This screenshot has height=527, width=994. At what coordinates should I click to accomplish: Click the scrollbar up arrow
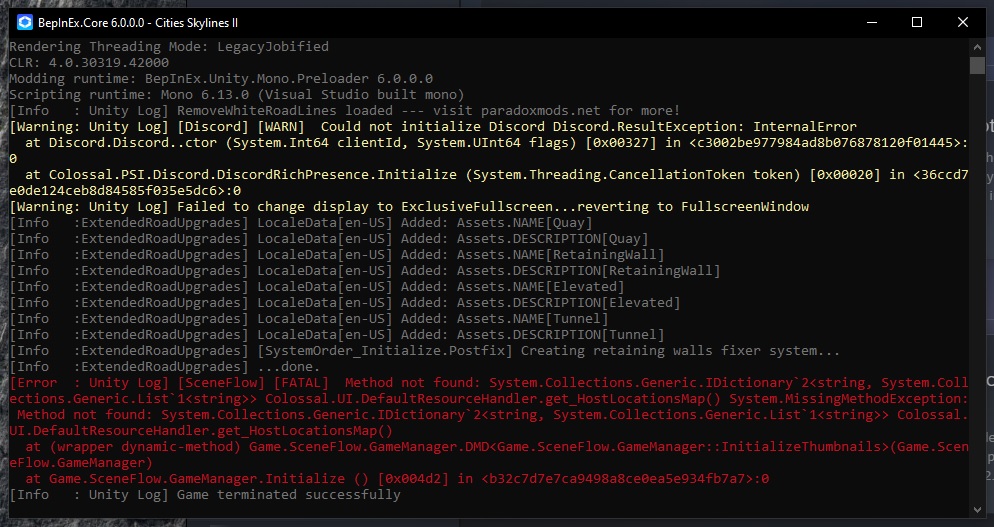coord(977,46)
